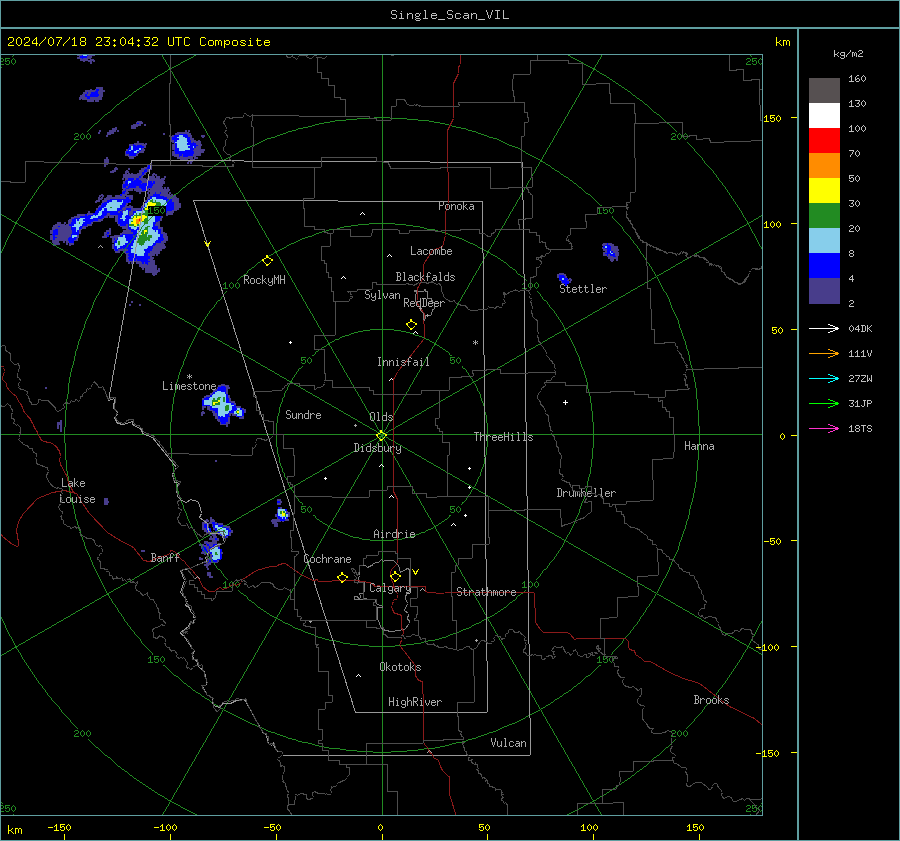Click the Ponoka town label
Viewport: 900px width, 841px height.
pyautogui.click(x=456, y=207)
